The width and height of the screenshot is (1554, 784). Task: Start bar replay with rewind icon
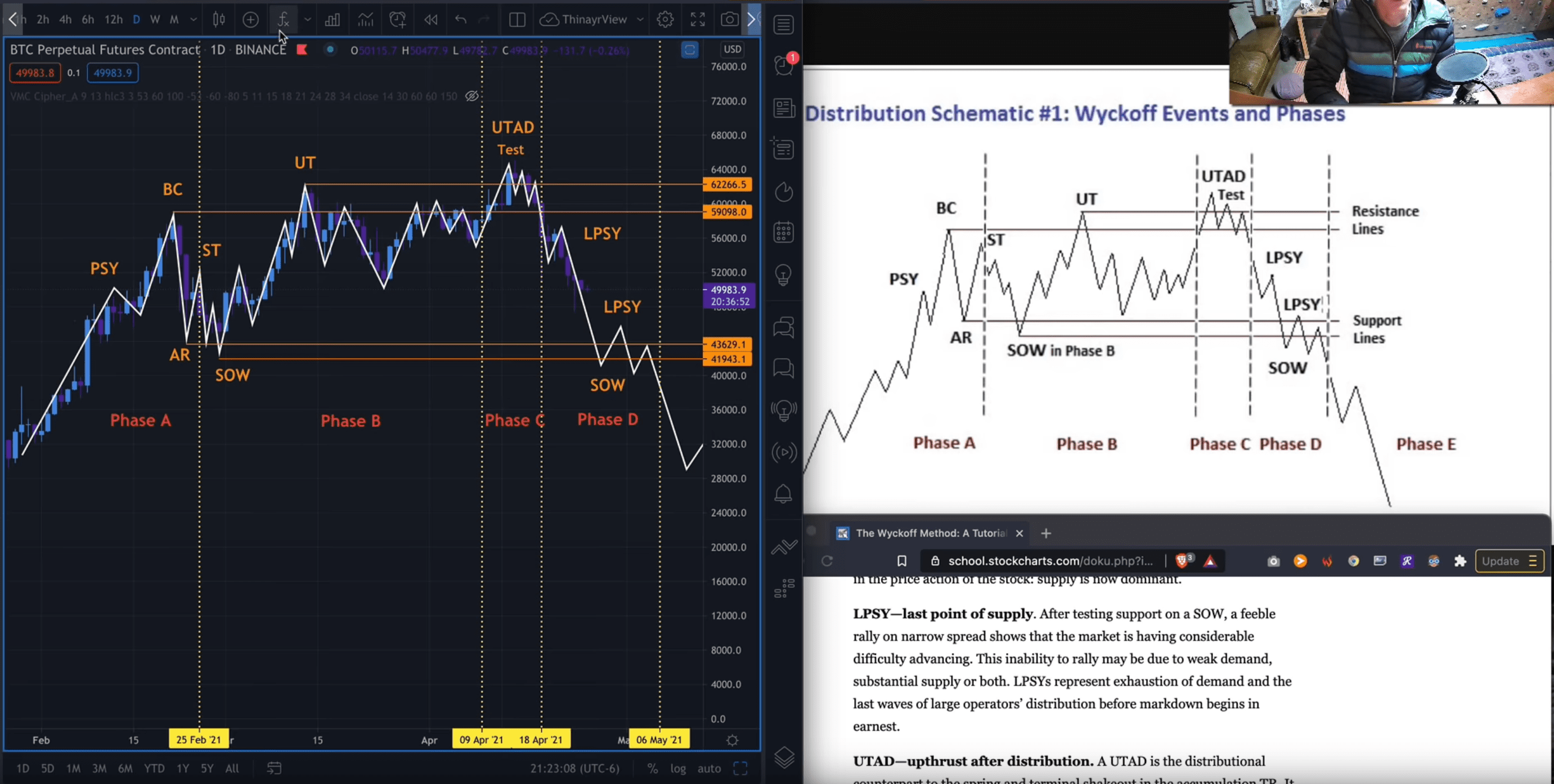coord(430,19)
